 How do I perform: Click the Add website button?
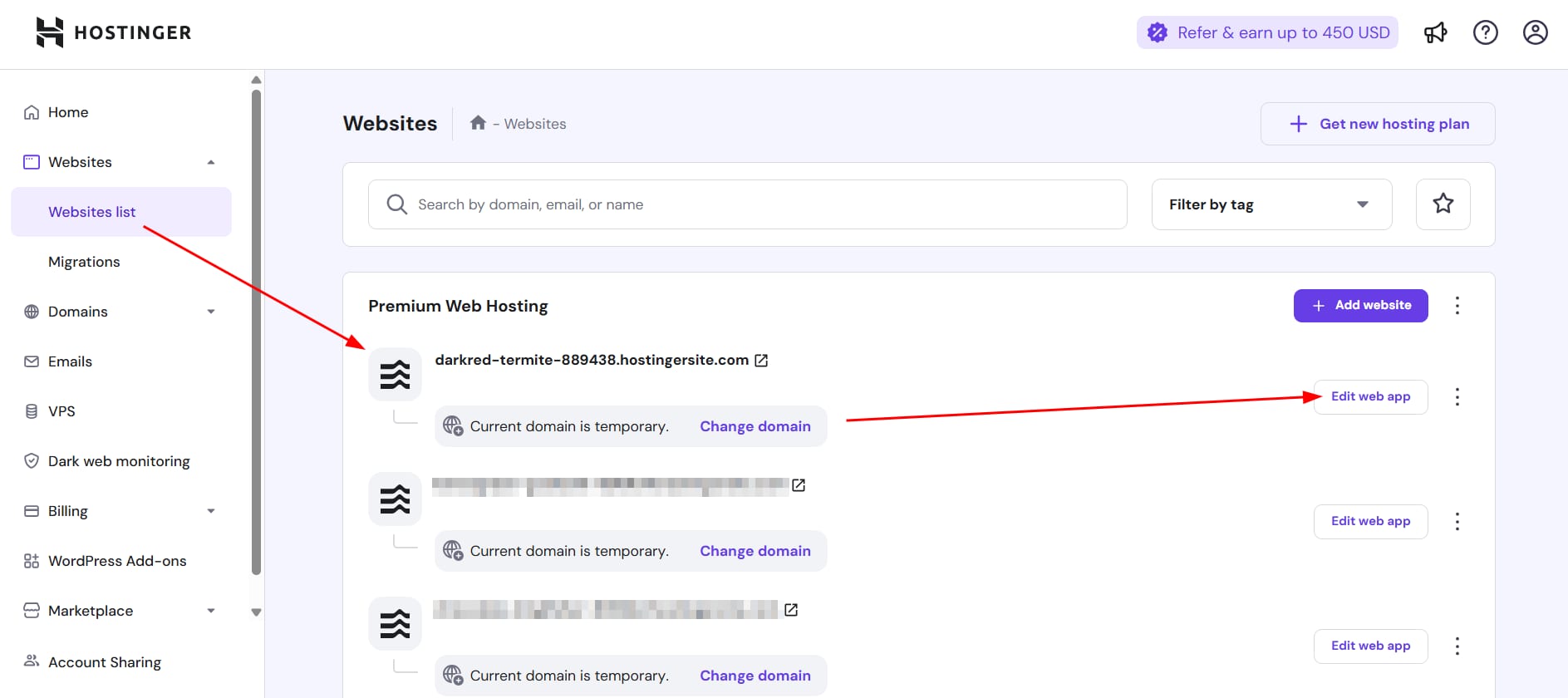(x=1360, y=306)
